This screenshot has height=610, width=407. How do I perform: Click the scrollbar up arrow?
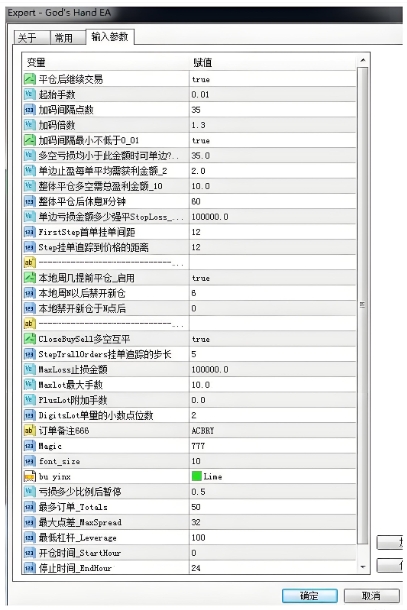click(363, 61)
